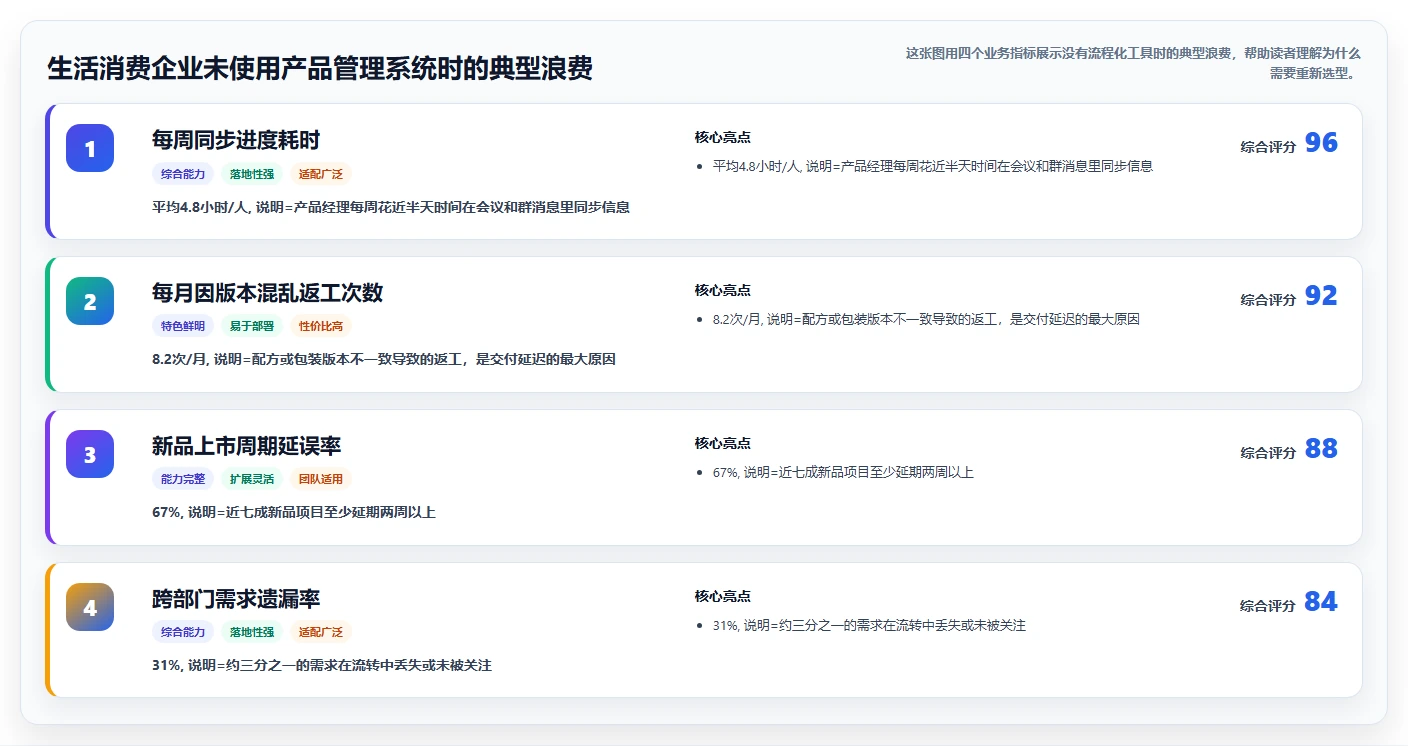Select the page title 生活消费企业未使用产品管理系统时的典型浪费

pos(320,68)
